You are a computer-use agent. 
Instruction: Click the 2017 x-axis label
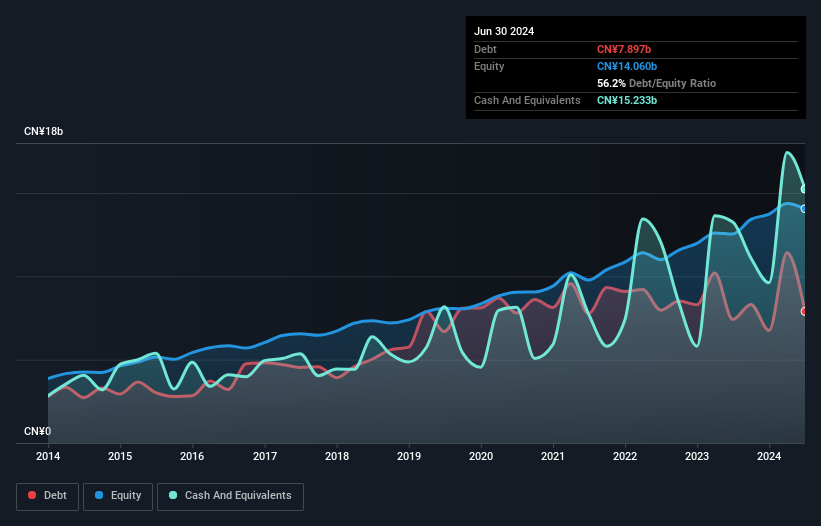(x=265, y=456)
